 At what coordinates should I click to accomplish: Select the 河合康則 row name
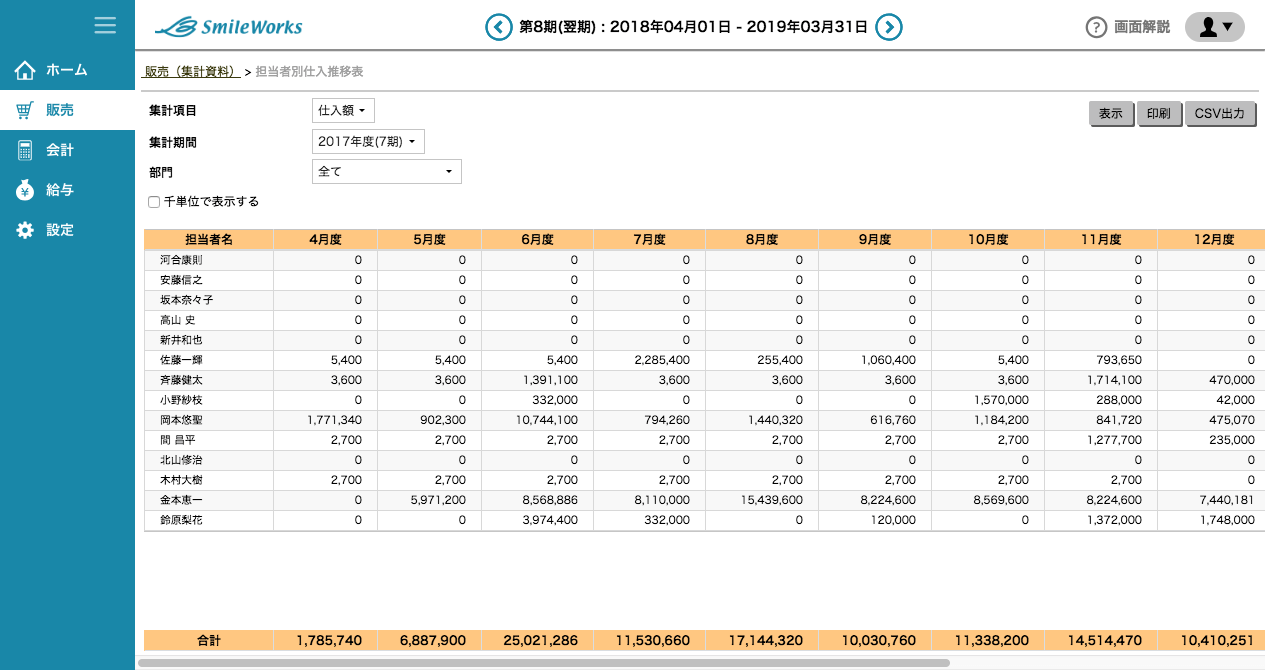pyautogui.click(x=181, y=260)
